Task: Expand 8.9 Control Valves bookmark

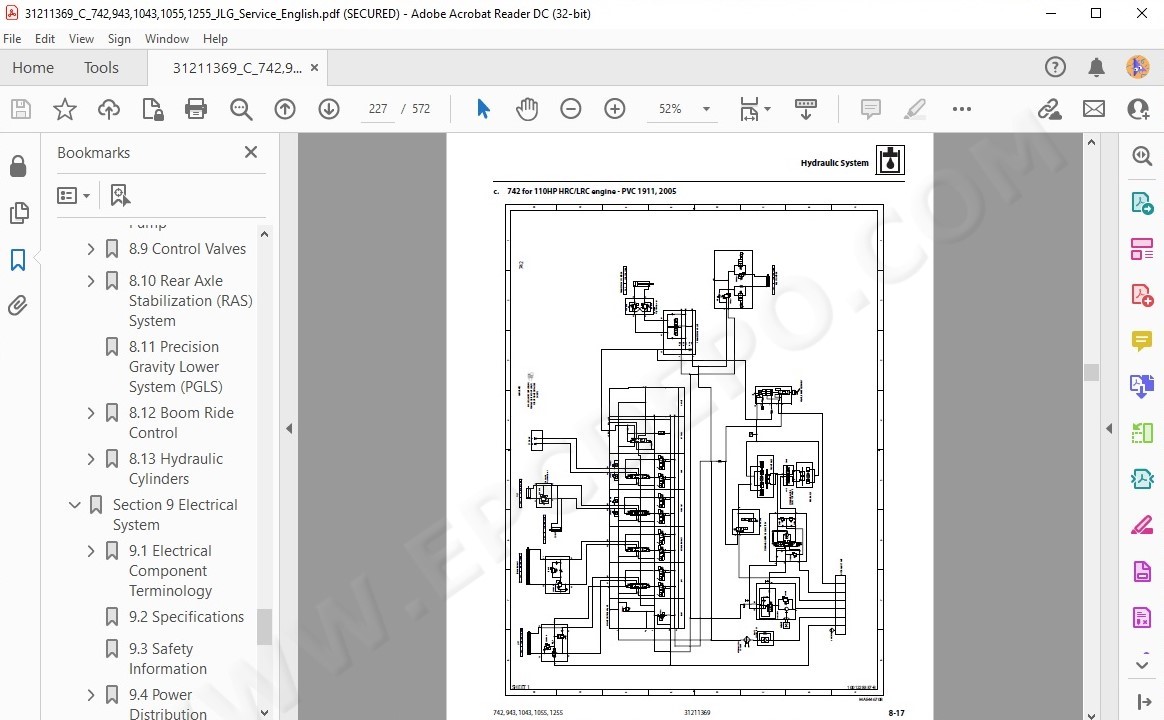Action: (x=91, y=249)
